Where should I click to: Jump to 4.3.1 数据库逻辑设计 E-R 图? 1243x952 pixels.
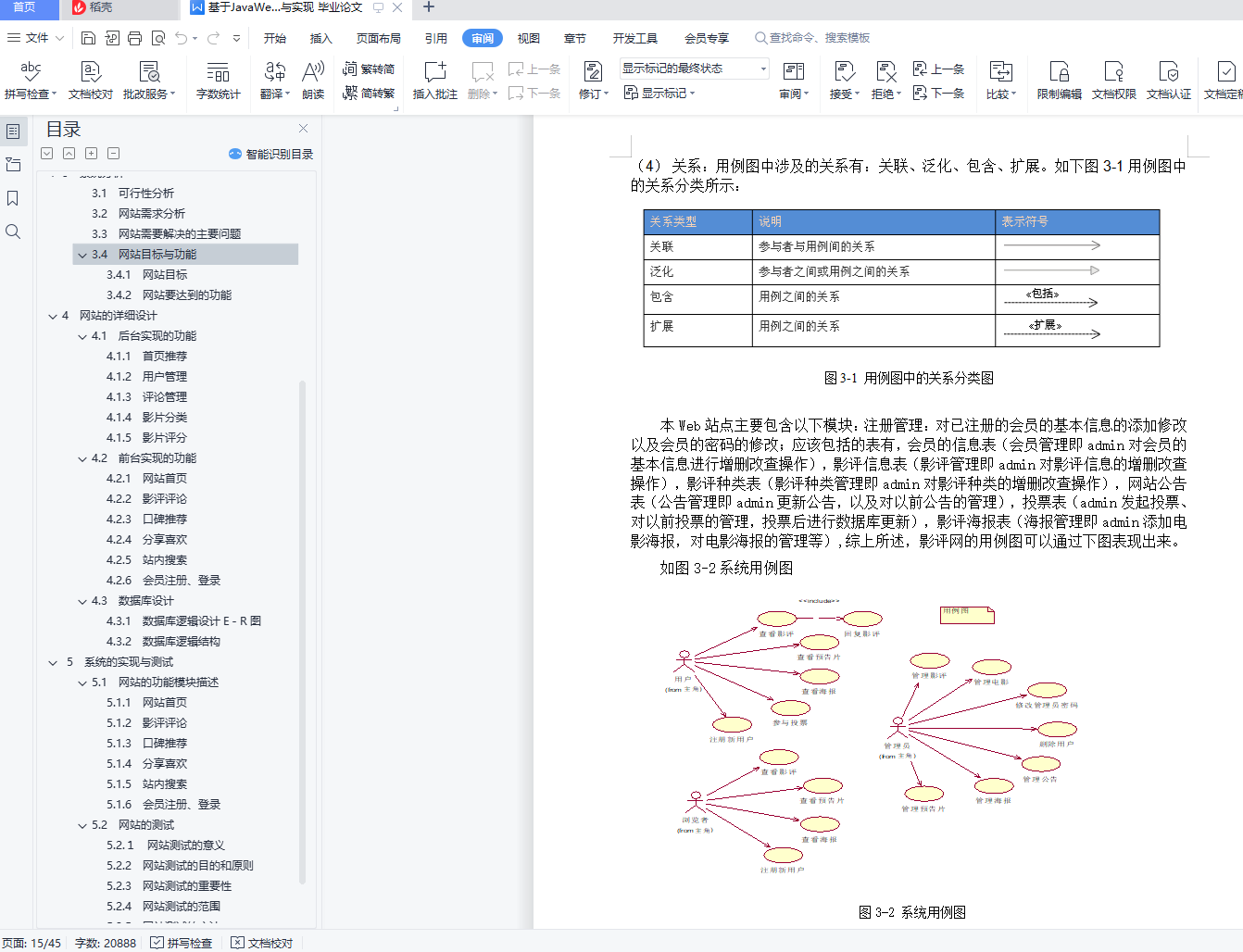click(x=183, y=621)
